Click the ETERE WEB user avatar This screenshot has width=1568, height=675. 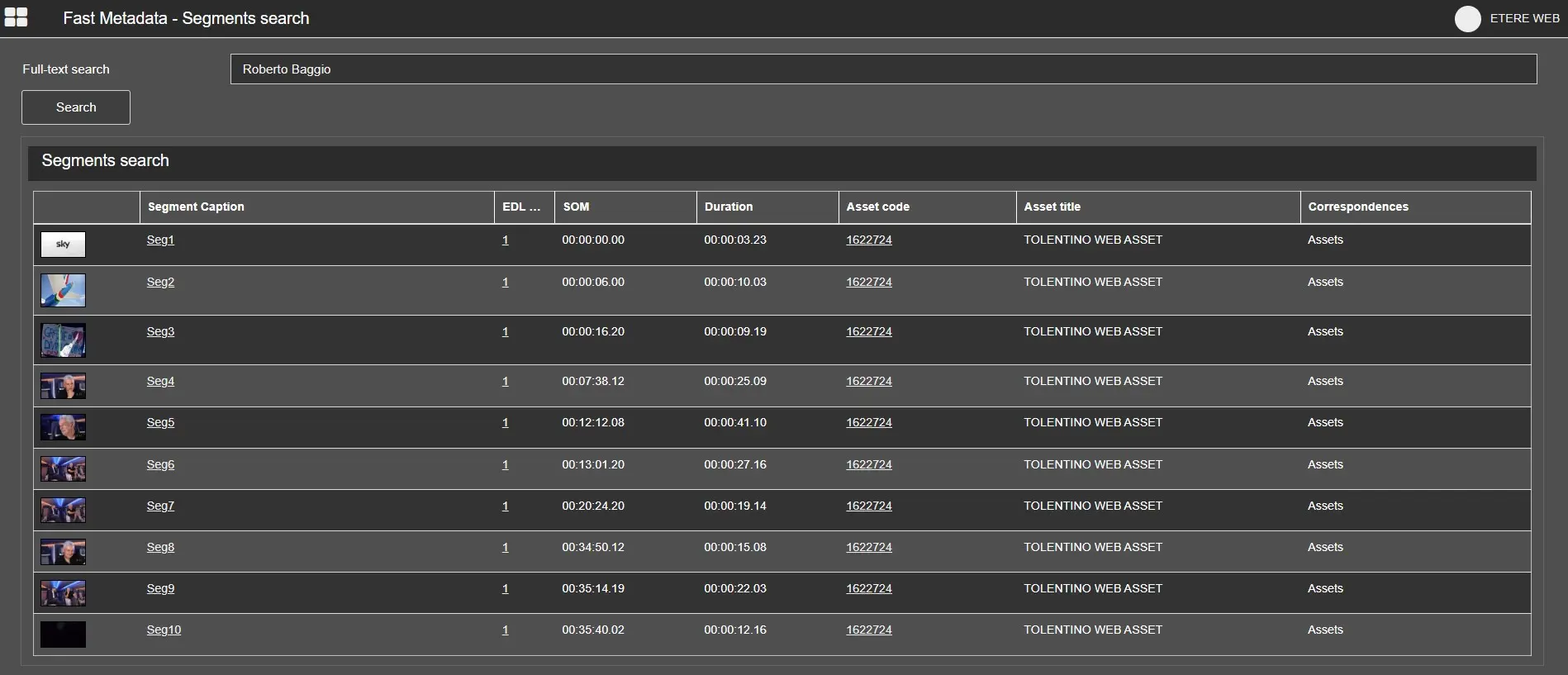tap(1467, 18)
